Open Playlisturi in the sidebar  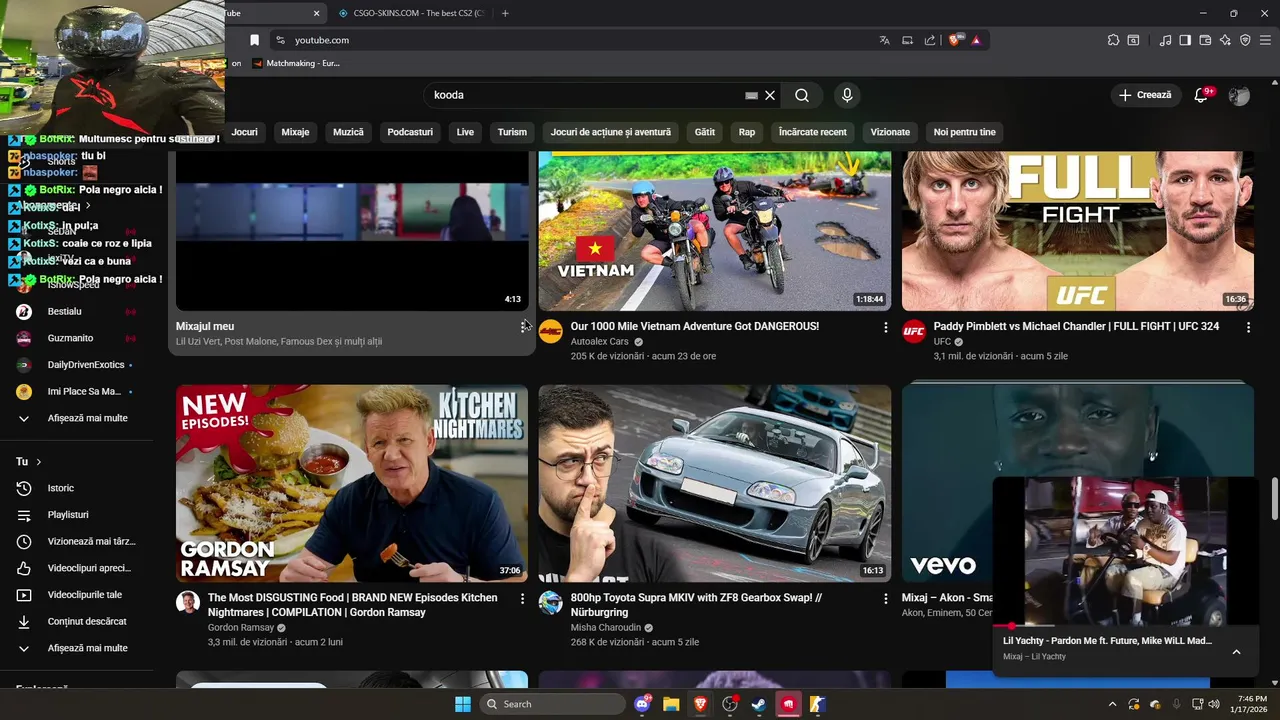[77, 515]
